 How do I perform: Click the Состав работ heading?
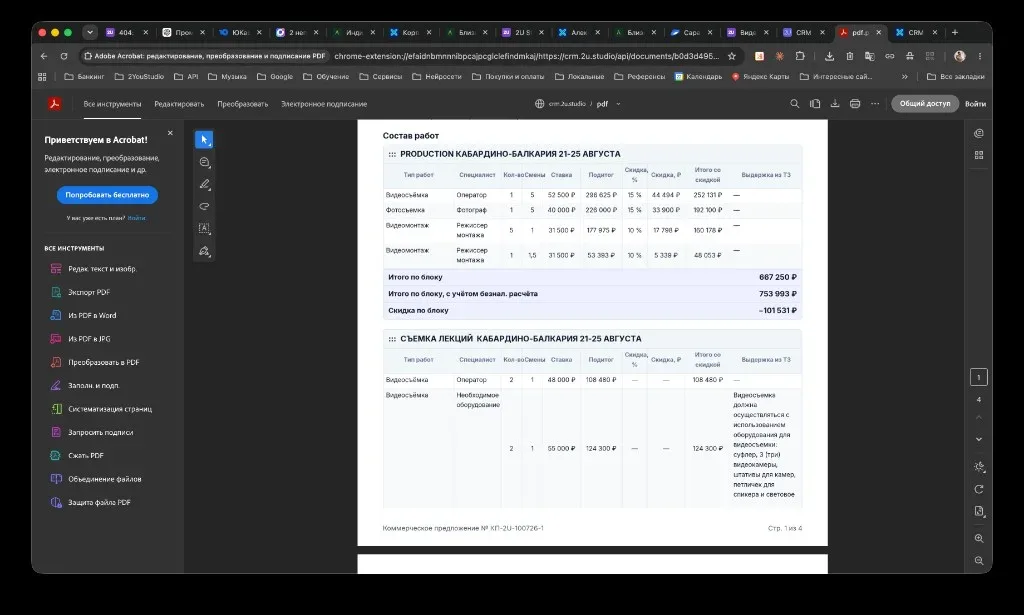click(411, 136)
